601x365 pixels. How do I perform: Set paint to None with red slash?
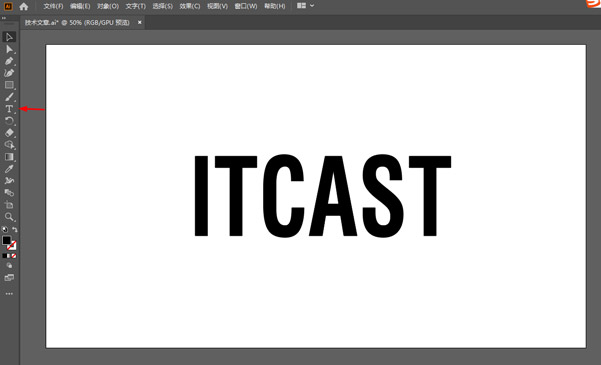tap(14, 256)
